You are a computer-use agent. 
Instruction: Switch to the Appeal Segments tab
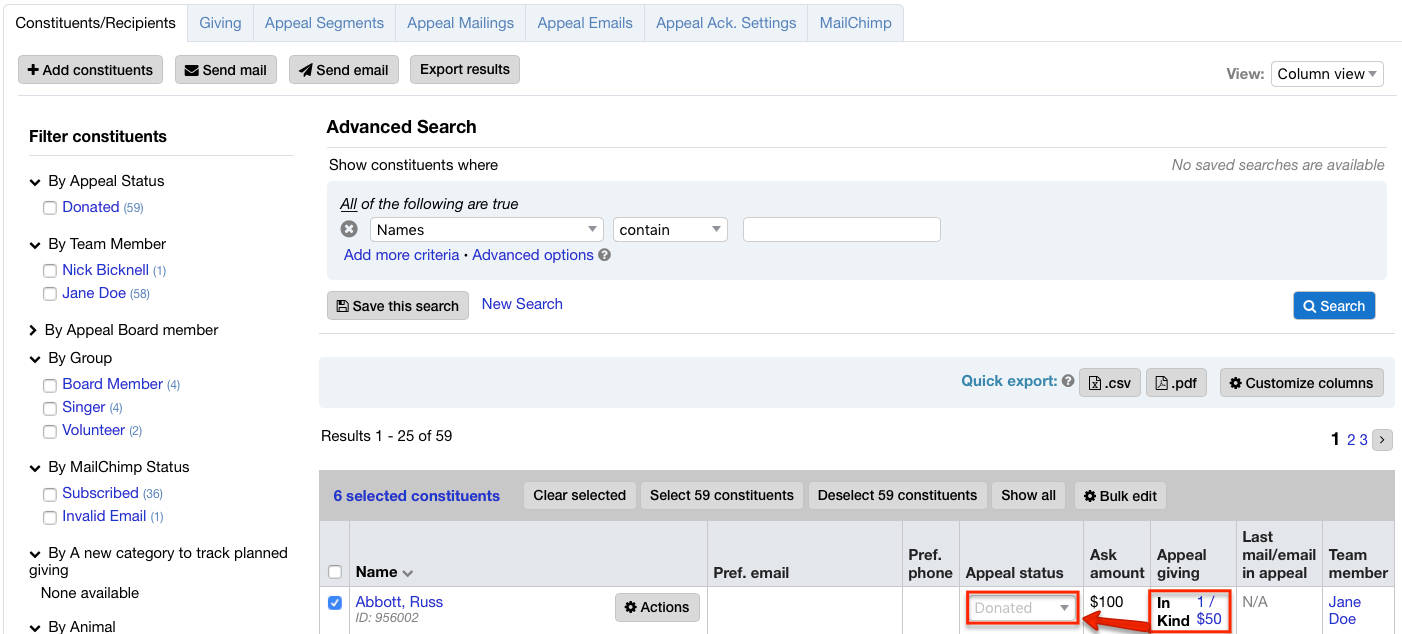324,22
